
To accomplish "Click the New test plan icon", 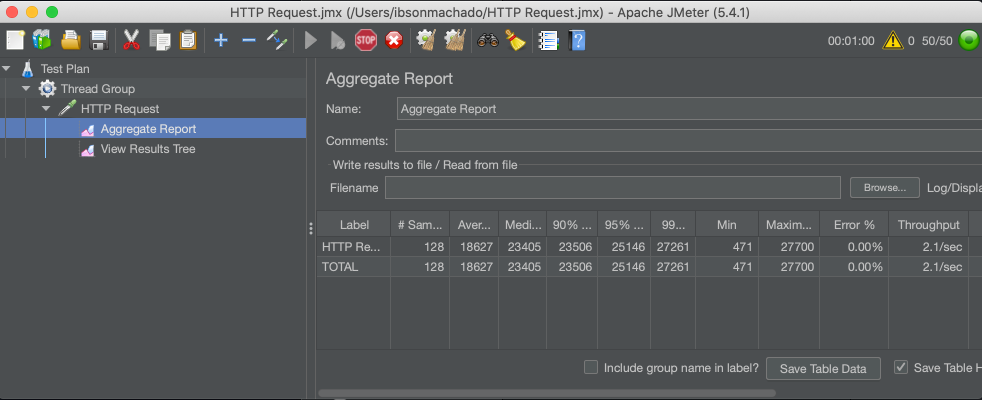I will (x=15, y=41).
